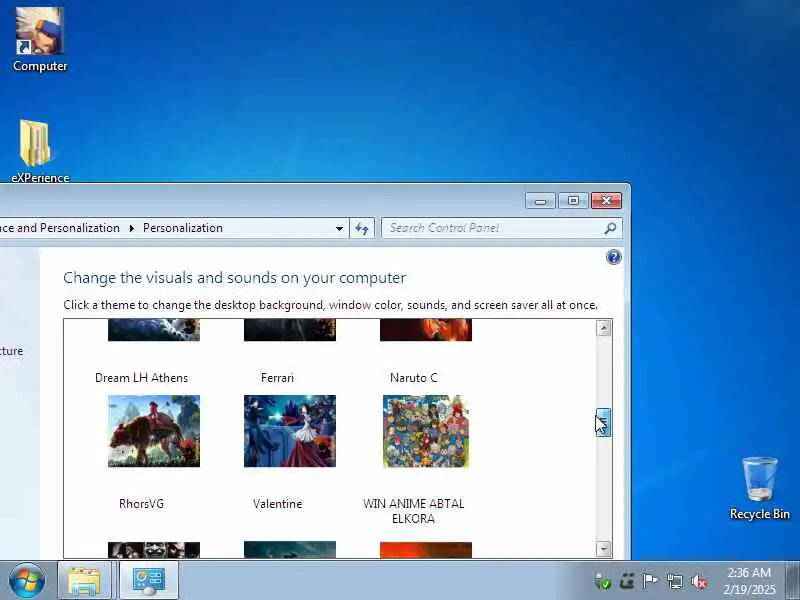Choose the Ferrari theme thumbnail
Viewport: 800px width, 600px height.
290,330
